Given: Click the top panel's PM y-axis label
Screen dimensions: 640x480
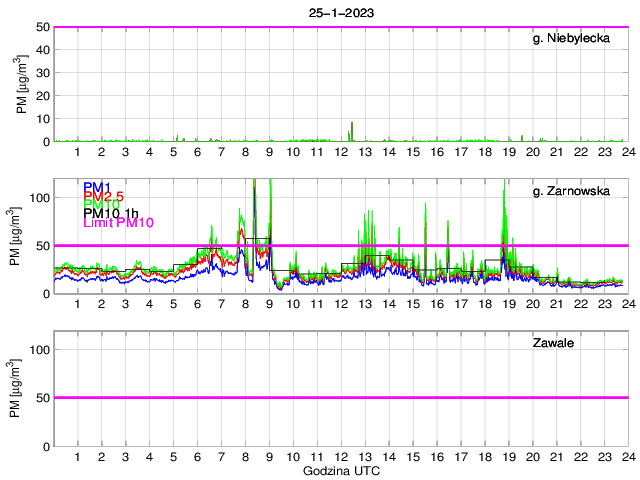Looking at the screenshot, I should [22, 84].
